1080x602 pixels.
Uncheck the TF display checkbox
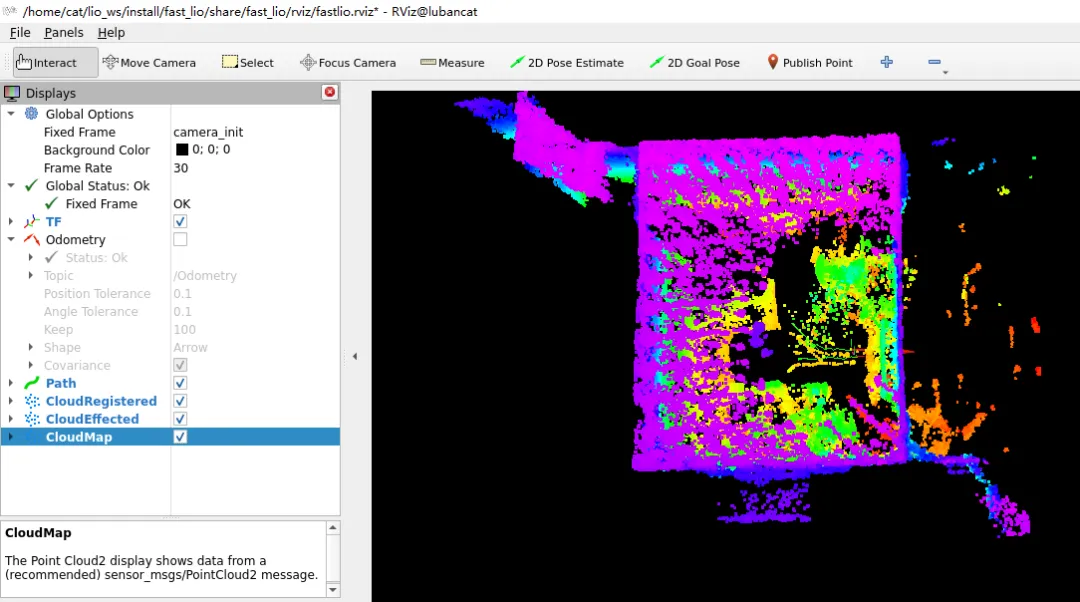[180, 221]
